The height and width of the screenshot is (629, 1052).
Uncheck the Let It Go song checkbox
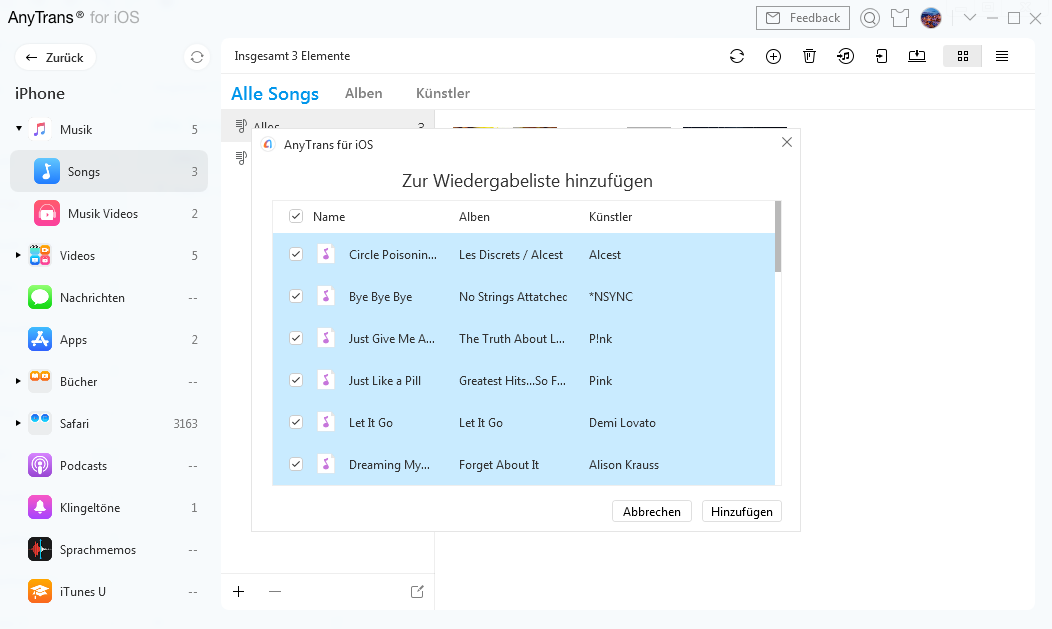tap(296, 423)
